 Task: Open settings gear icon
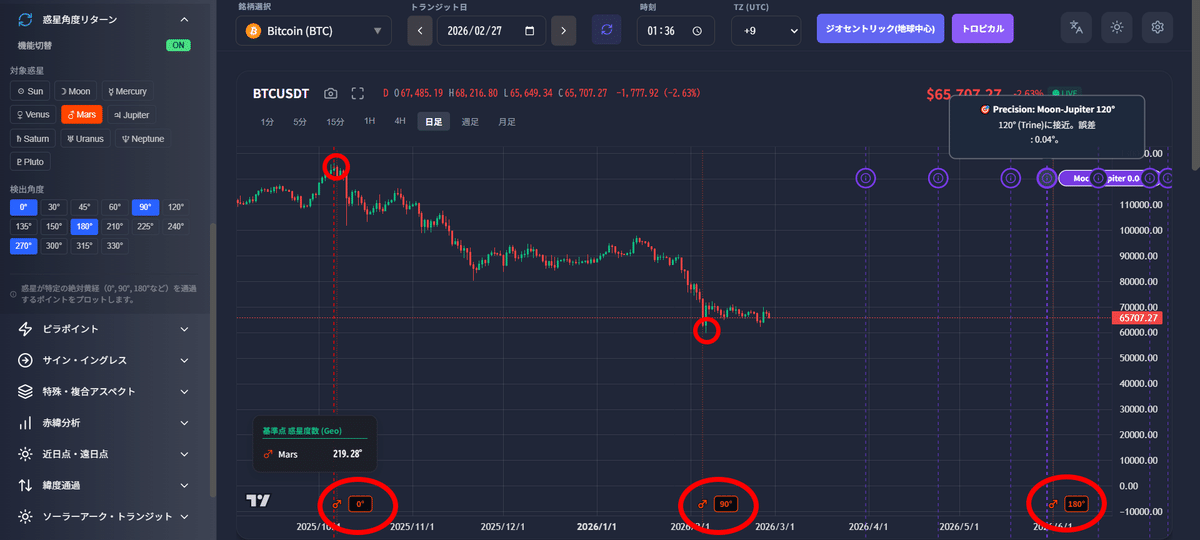1157,28
